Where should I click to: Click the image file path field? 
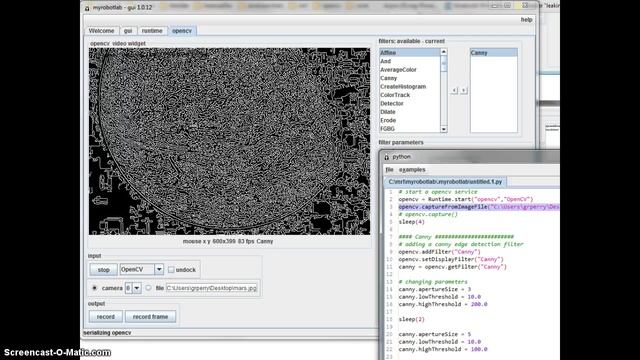pyautogui.click(x=211, y=288)
